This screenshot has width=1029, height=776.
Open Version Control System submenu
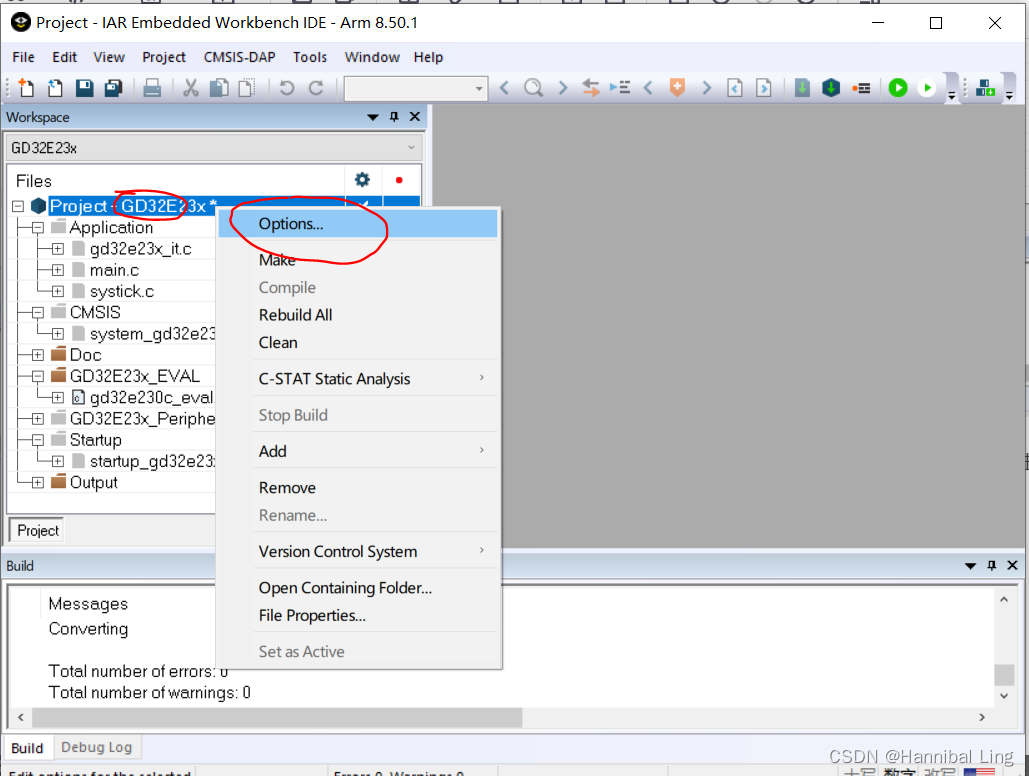point(358,551)
